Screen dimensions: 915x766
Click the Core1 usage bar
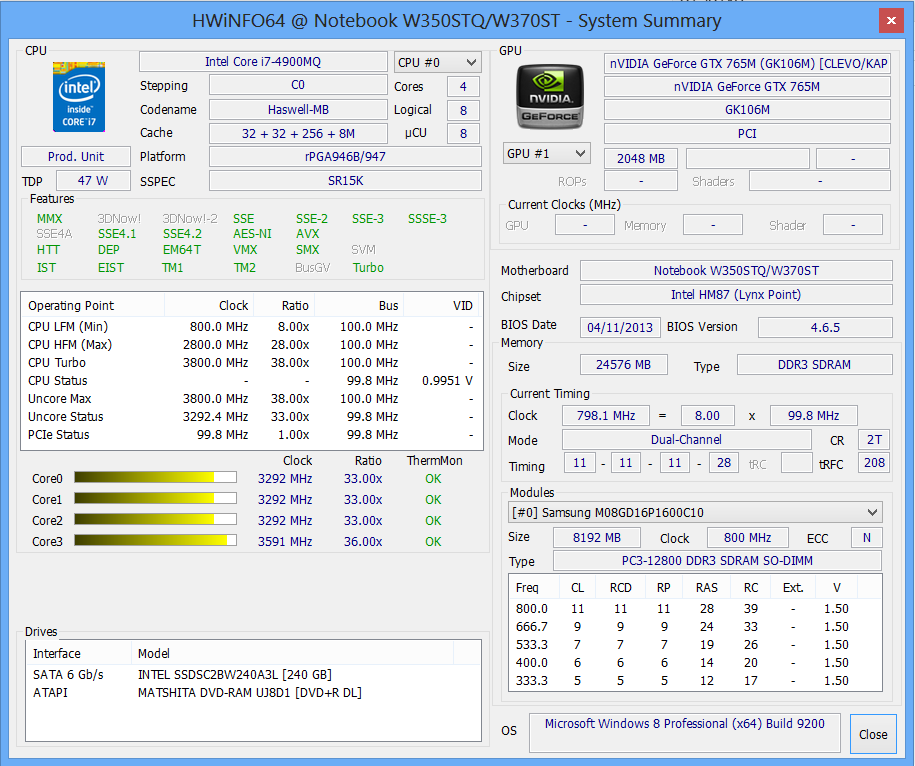tap(155, 499)
